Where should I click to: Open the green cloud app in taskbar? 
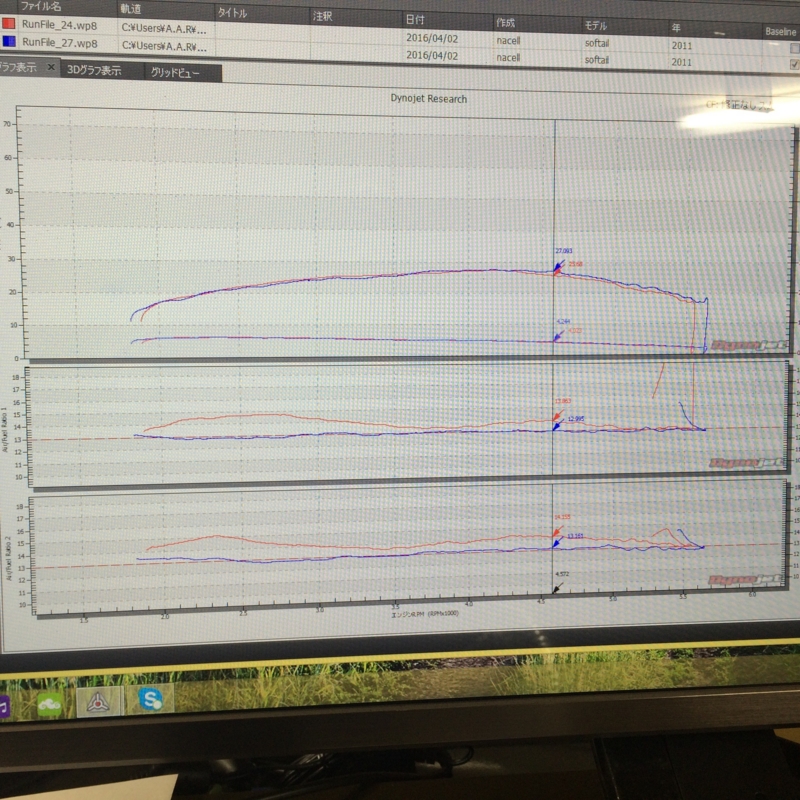pyautogui.click(x=50, y=705)
